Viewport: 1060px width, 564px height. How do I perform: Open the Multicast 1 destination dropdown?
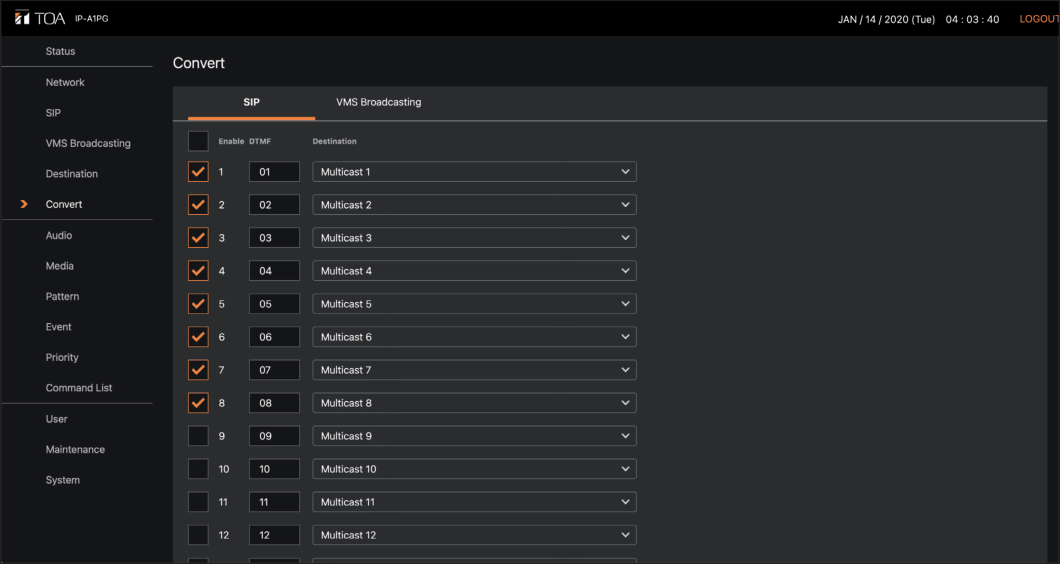coord(474,172)
